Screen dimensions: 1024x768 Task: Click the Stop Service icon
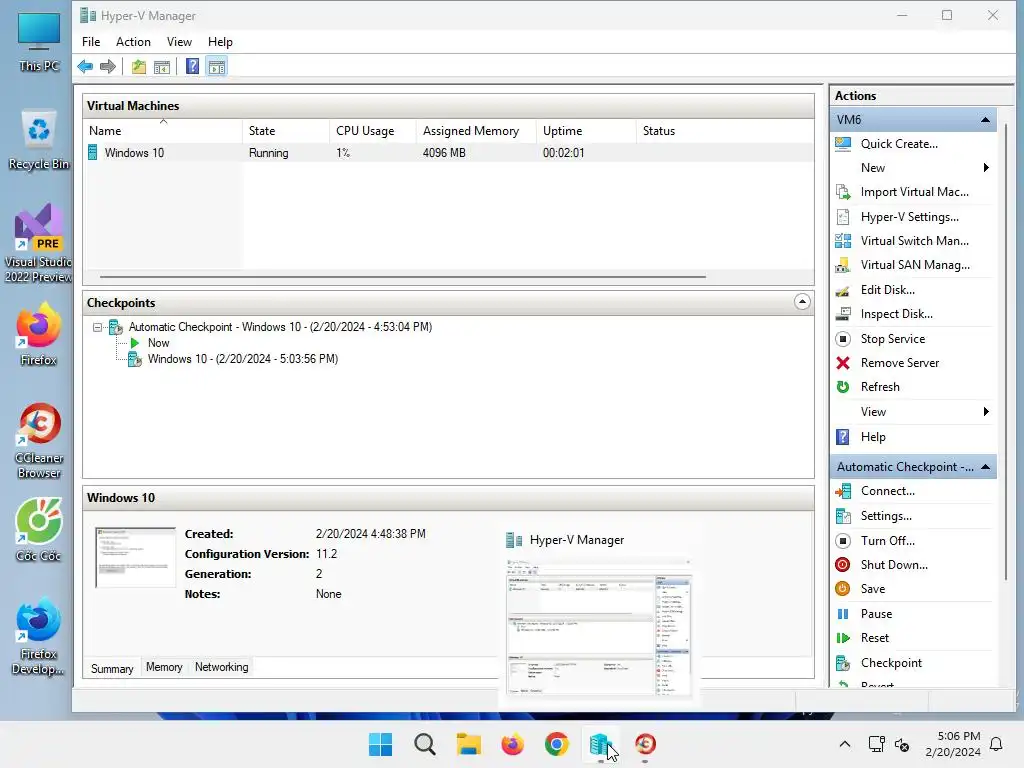coord(843,339)
